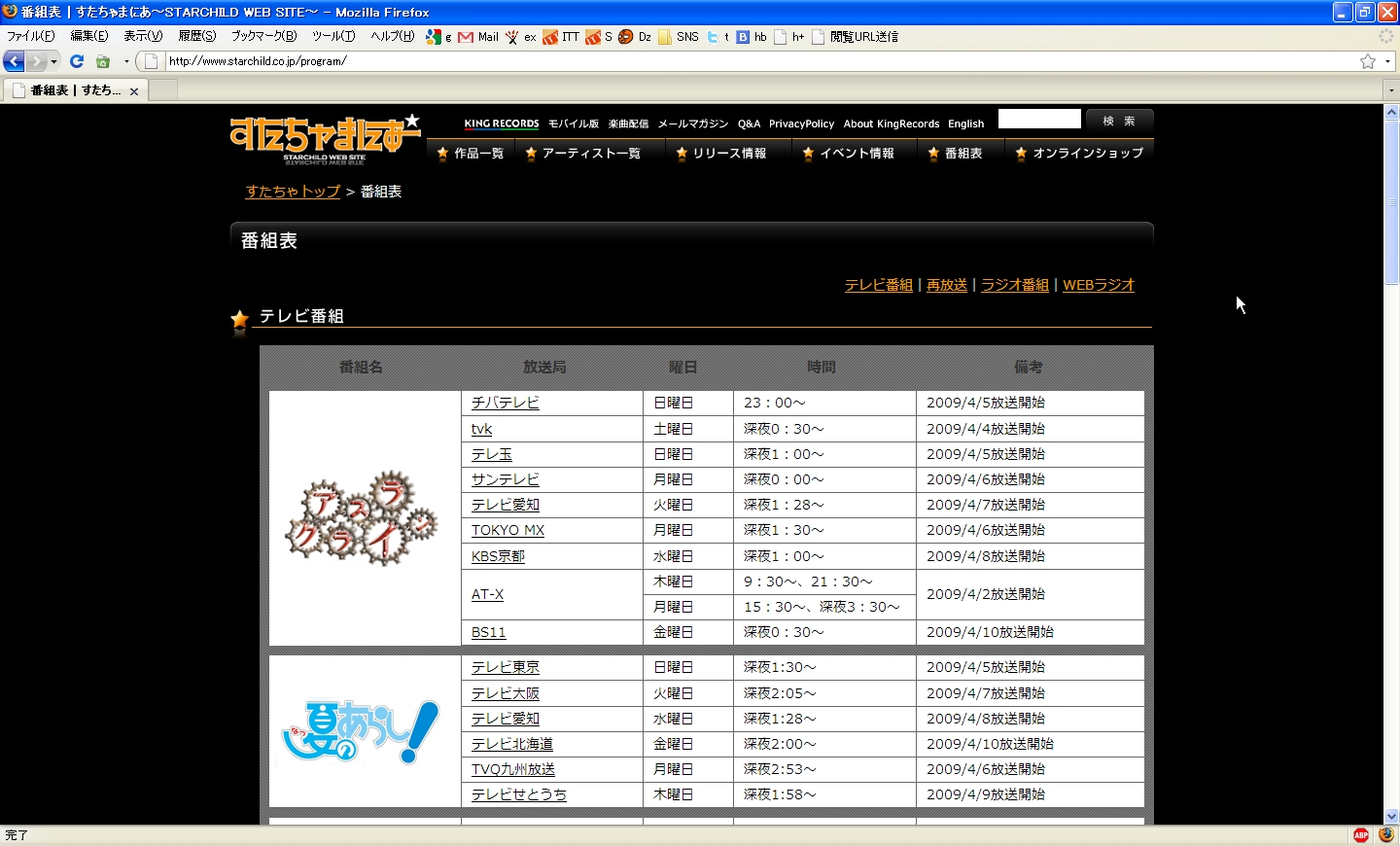This screenshot has height=846, width=1400.
Task: Bookmark this page with the star icon
Action: [1368, 61]
